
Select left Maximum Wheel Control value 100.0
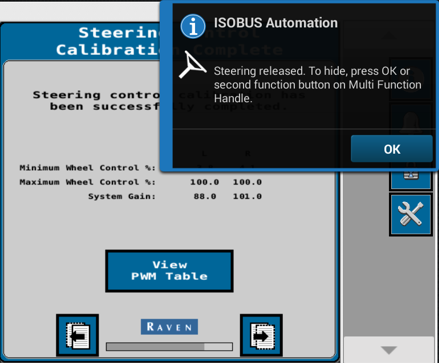click(204, 182)
